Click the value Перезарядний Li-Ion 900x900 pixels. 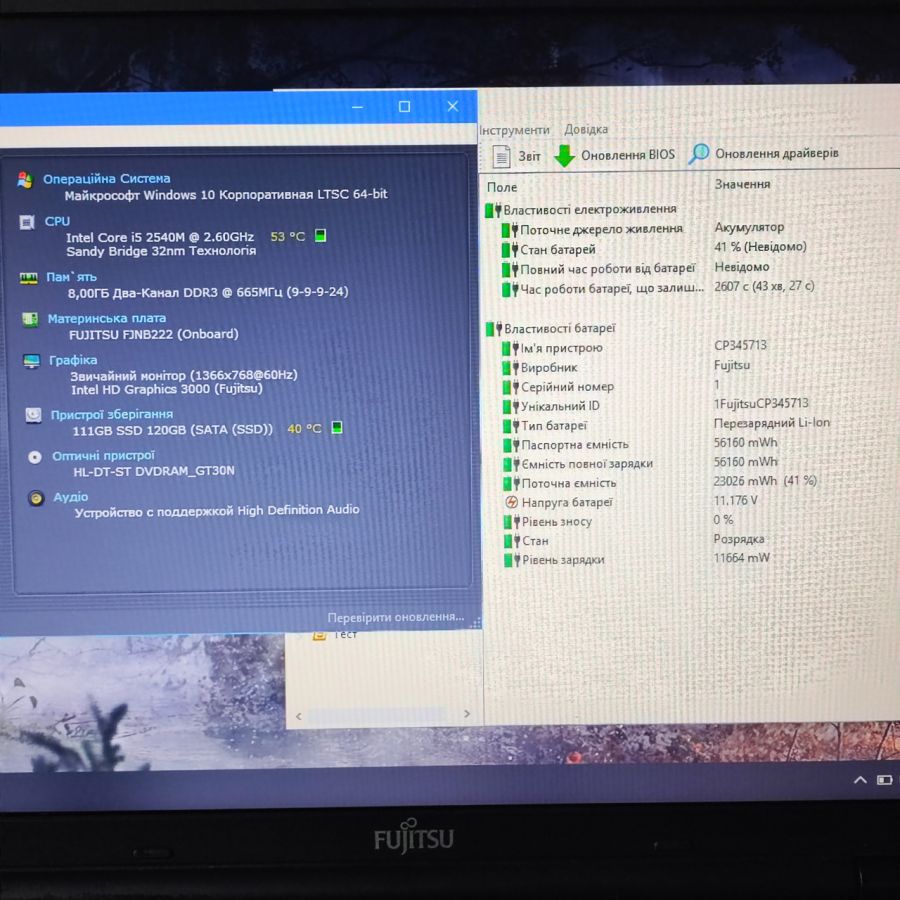tap(771, 424)
